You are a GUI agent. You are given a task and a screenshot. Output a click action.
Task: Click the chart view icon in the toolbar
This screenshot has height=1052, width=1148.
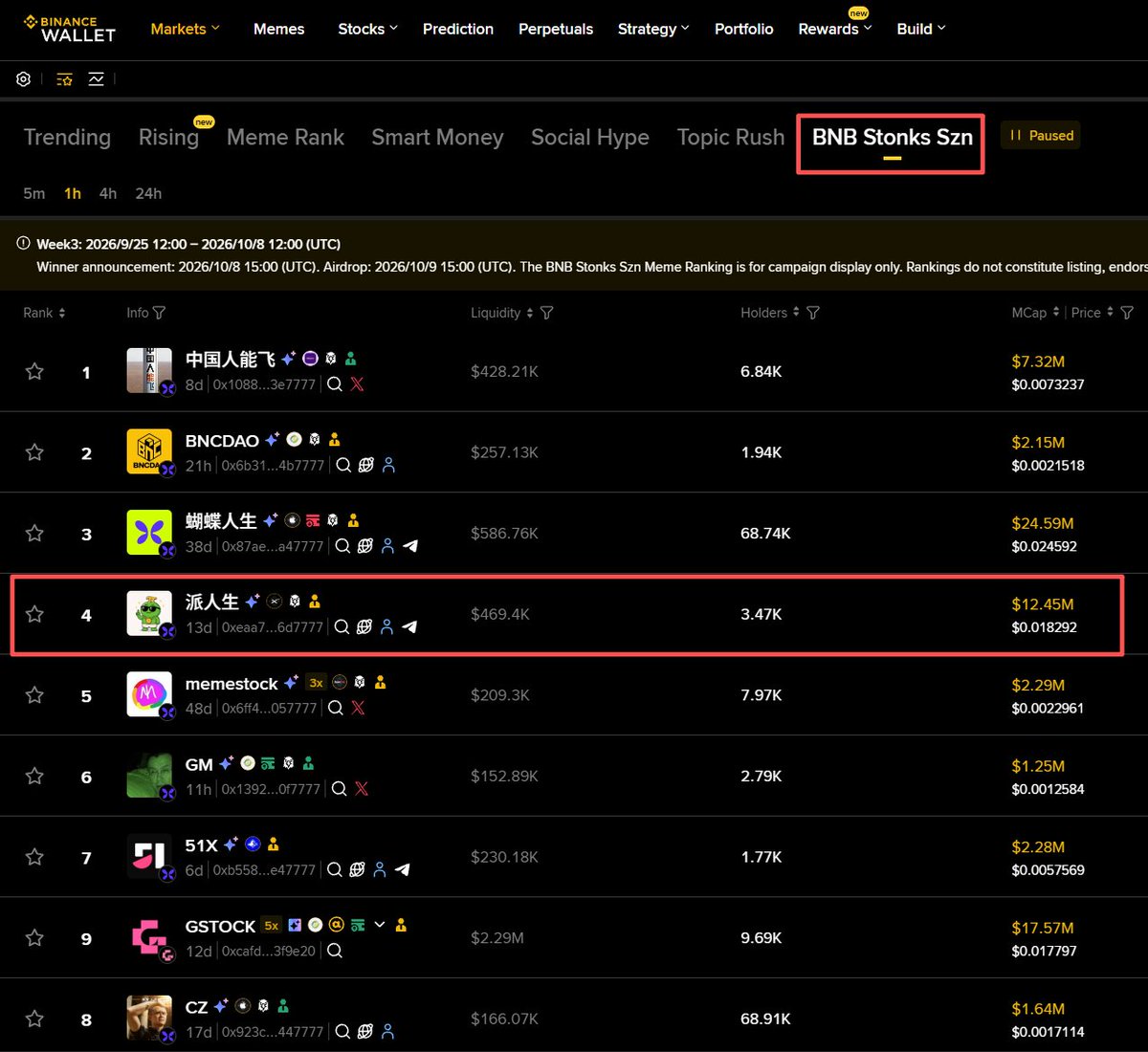97,79
